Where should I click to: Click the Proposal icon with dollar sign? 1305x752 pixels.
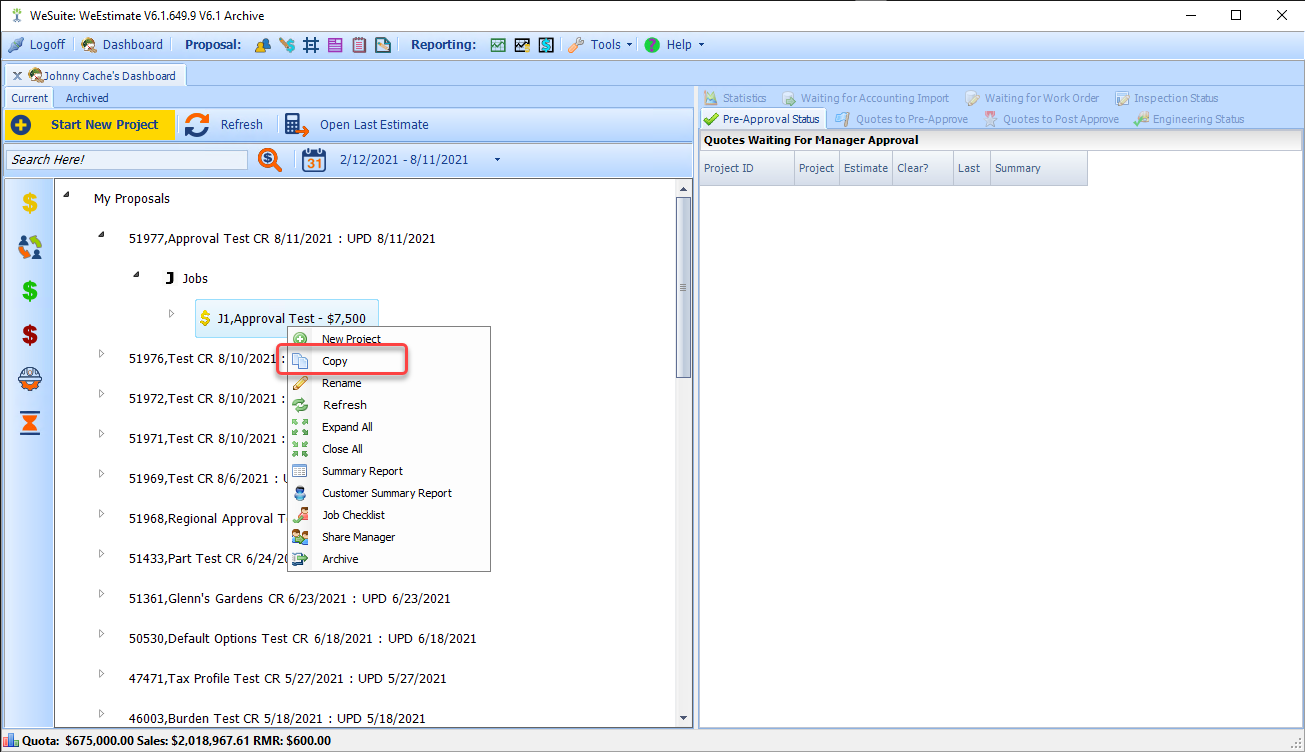tap(287, 45)
